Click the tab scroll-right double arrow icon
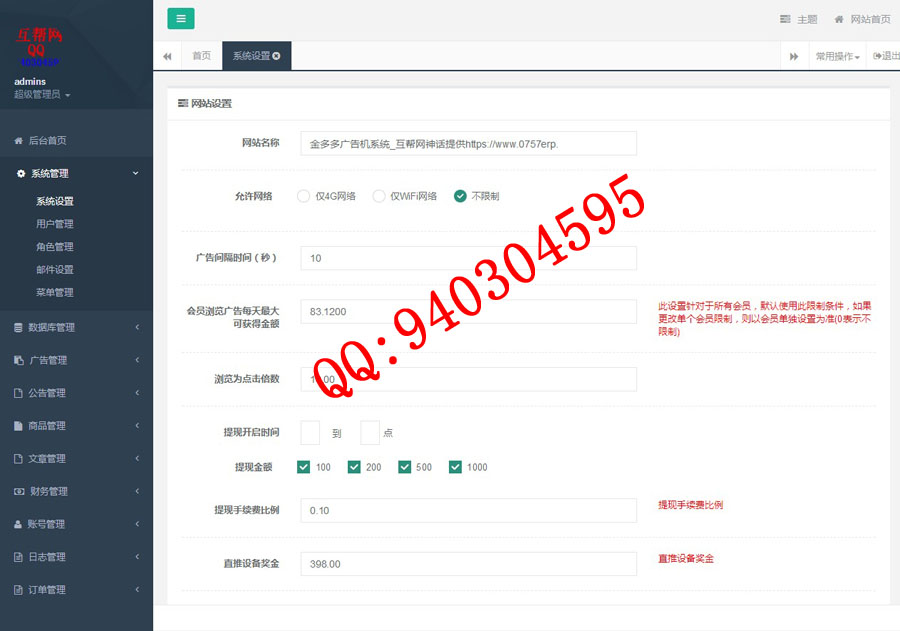The height and width of the screenshot is (631, 900). [x=794, y=57]
